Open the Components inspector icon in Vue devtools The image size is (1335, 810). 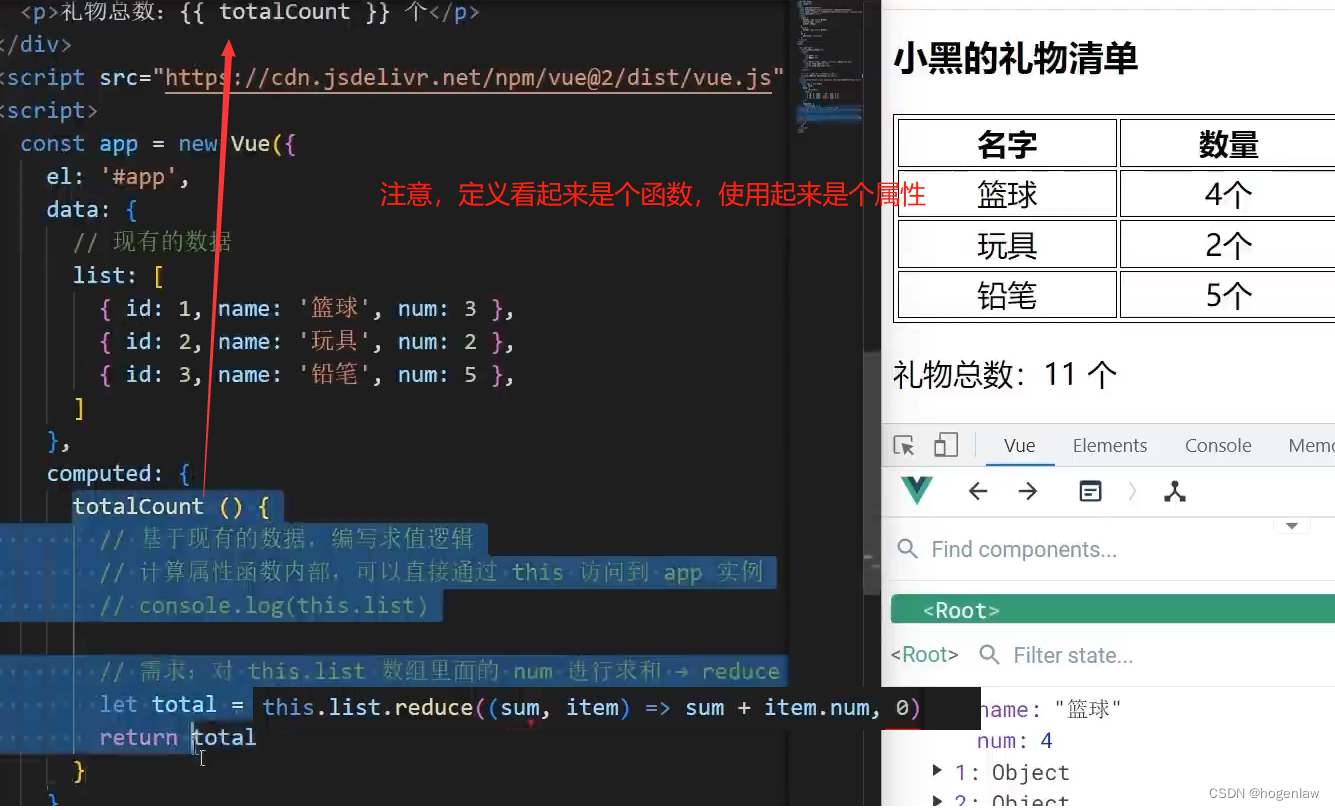[x=1091, y=491]
